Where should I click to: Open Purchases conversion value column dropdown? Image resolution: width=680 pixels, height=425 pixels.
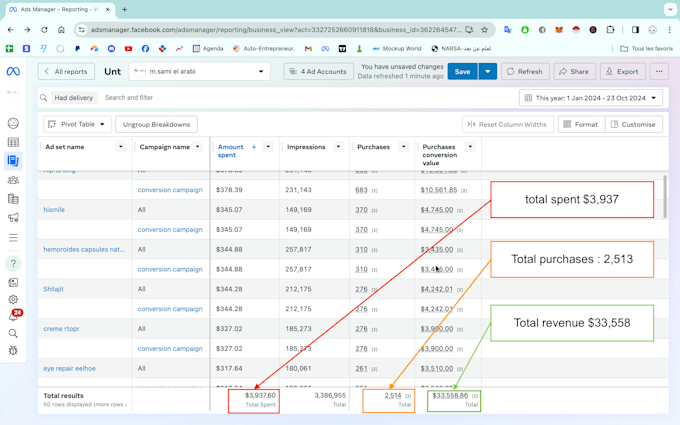(470, 147)
